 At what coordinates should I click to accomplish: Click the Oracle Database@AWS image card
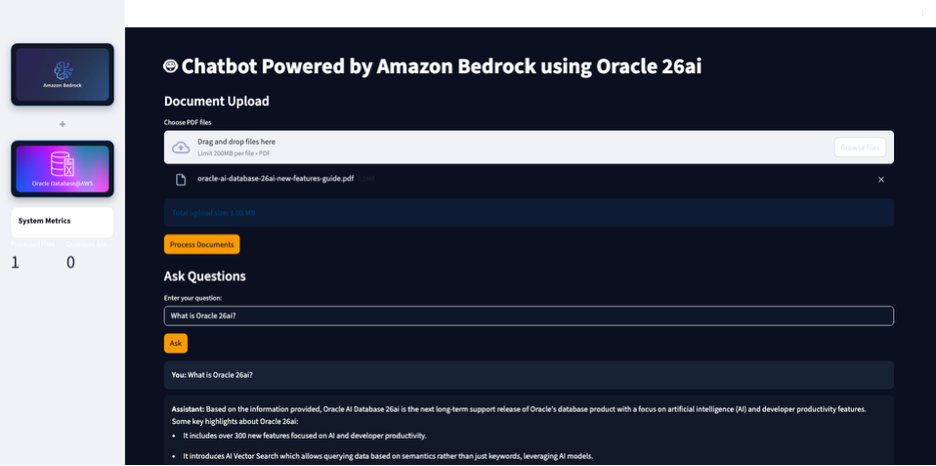[x=62, y=169]
